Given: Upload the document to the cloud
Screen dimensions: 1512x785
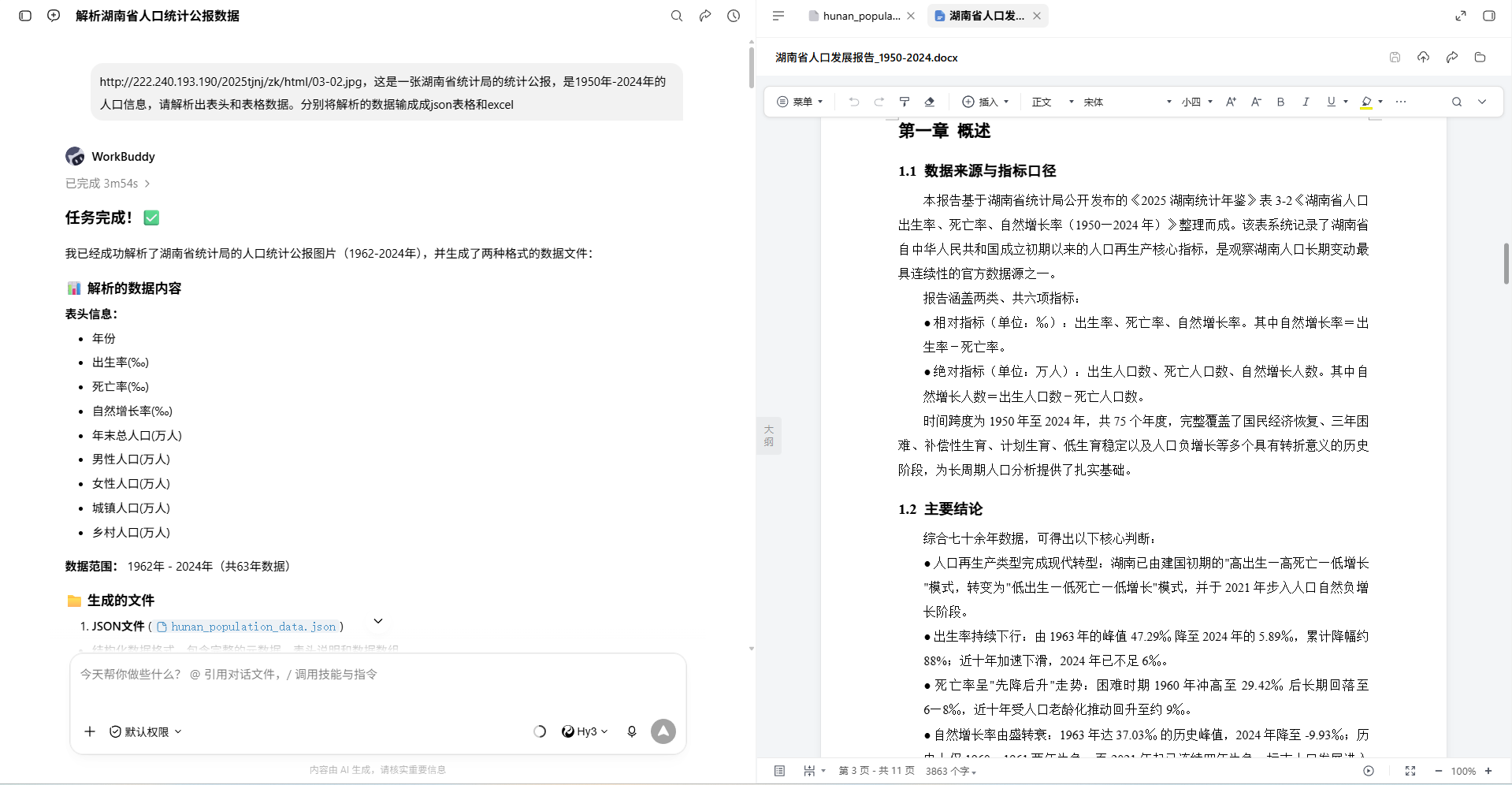Looking at the screenshot, I should [1423, 58].
